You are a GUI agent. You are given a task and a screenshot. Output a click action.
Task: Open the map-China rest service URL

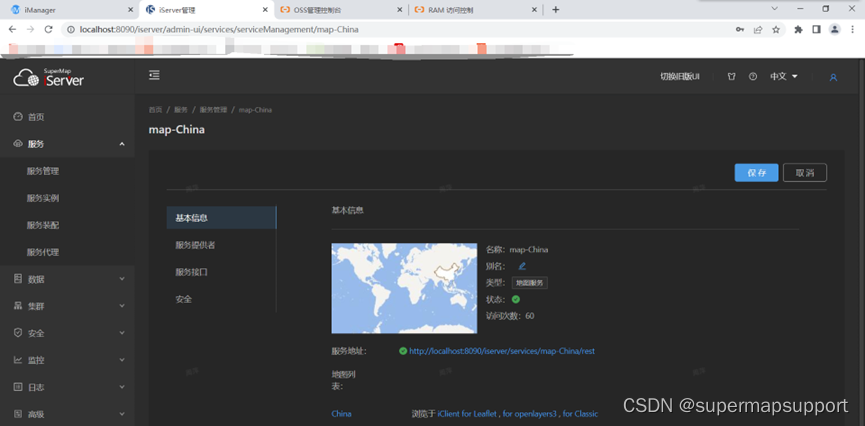coord(501,351)
